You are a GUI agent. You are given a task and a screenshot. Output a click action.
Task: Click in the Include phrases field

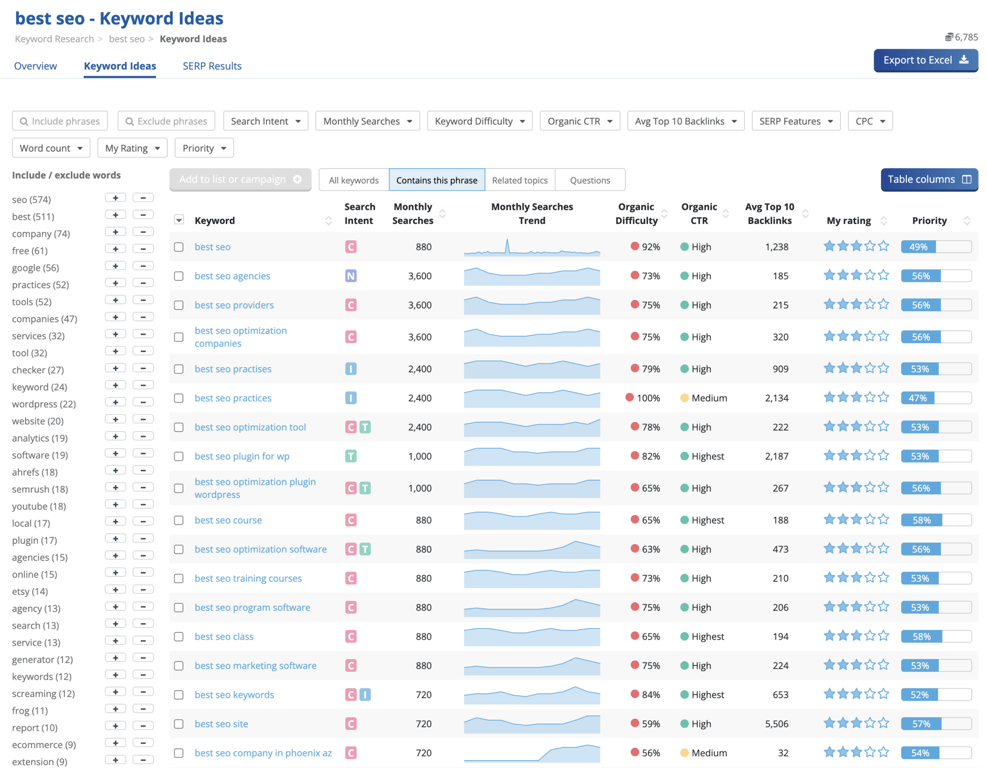[60, 121]
